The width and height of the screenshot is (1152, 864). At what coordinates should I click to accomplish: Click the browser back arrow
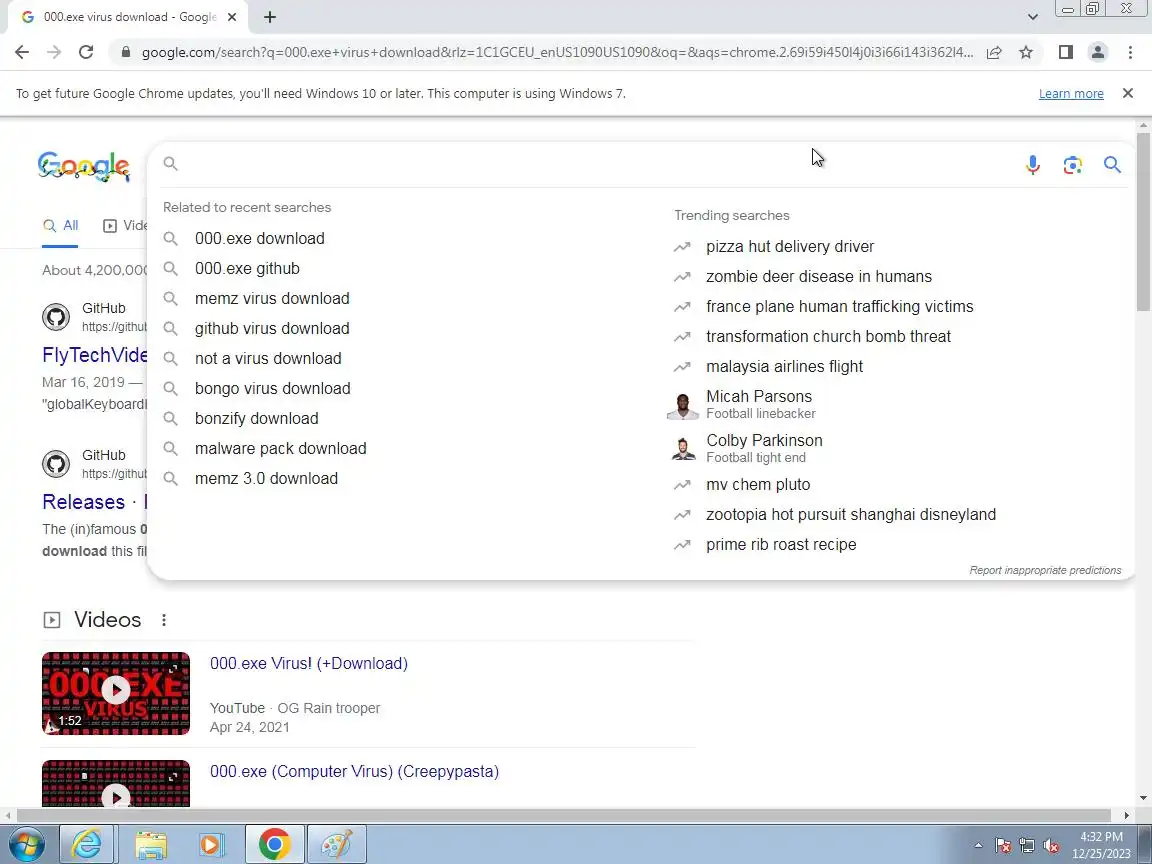[22, 52]
